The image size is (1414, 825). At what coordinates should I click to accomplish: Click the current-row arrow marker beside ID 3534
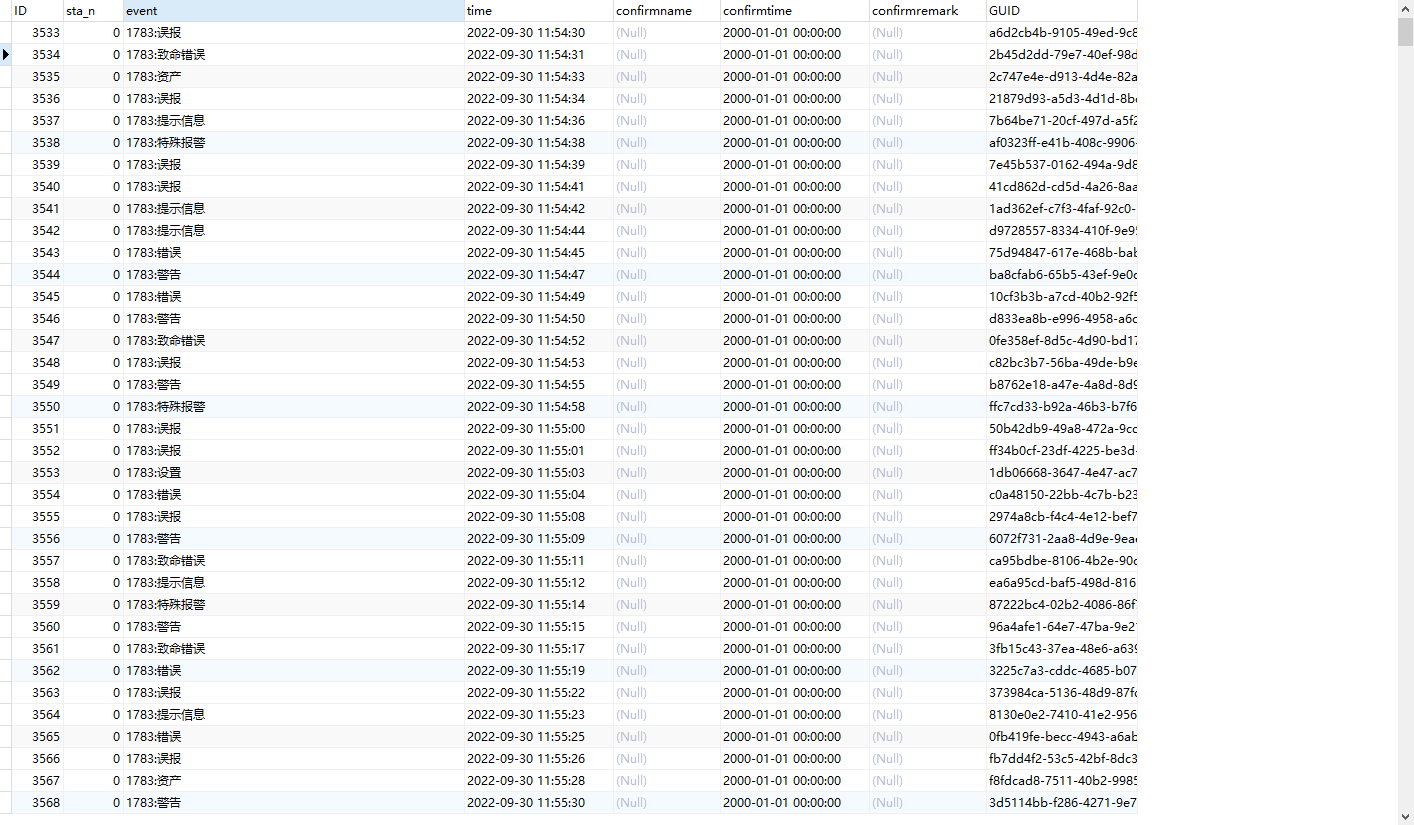6,54
